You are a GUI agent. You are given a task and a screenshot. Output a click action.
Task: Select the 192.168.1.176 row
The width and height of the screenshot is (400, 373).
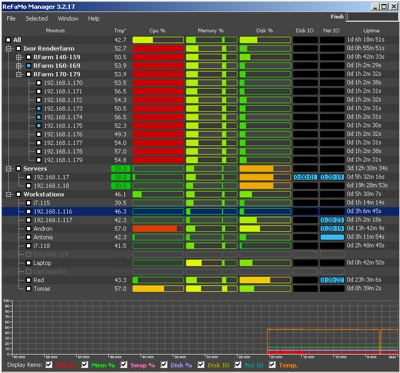tap(200, 134)
